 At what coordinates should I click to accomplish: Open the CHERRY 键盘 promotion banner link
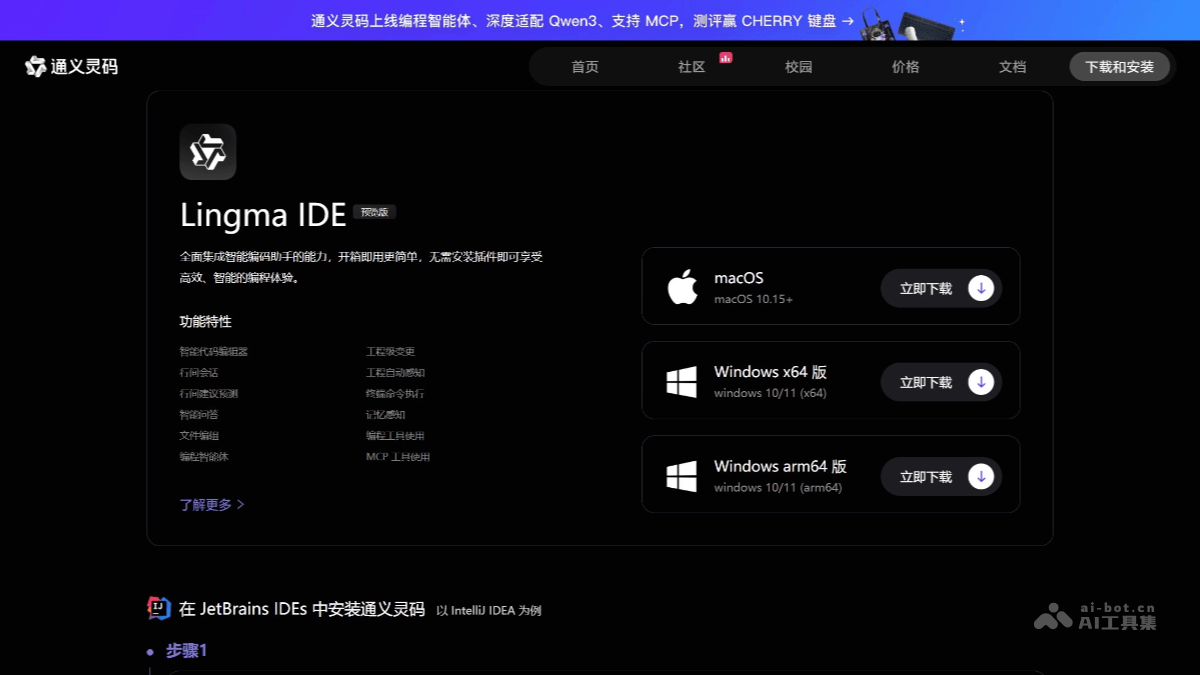(578, 19)
